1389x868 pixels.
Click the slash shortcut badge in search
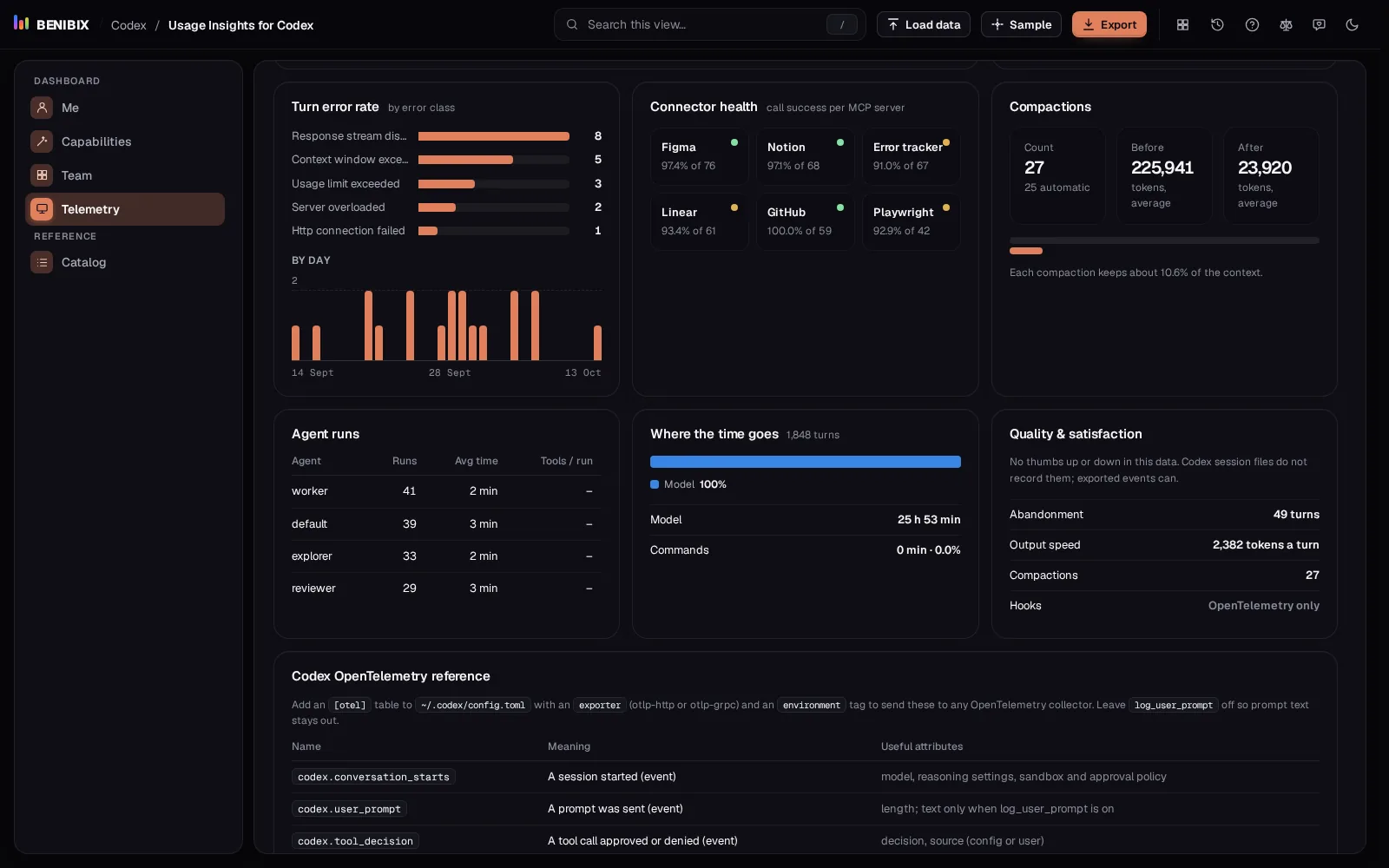click(841, 24)
